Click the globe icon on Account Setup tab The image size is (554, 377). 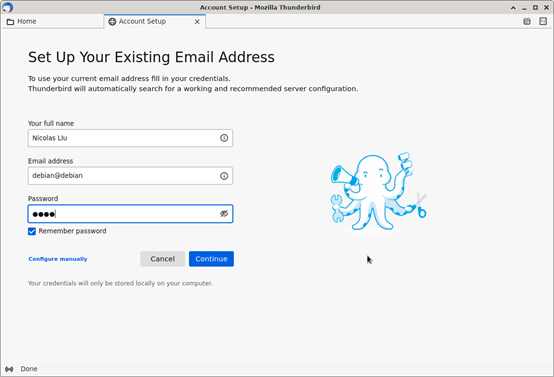(112, 22)
